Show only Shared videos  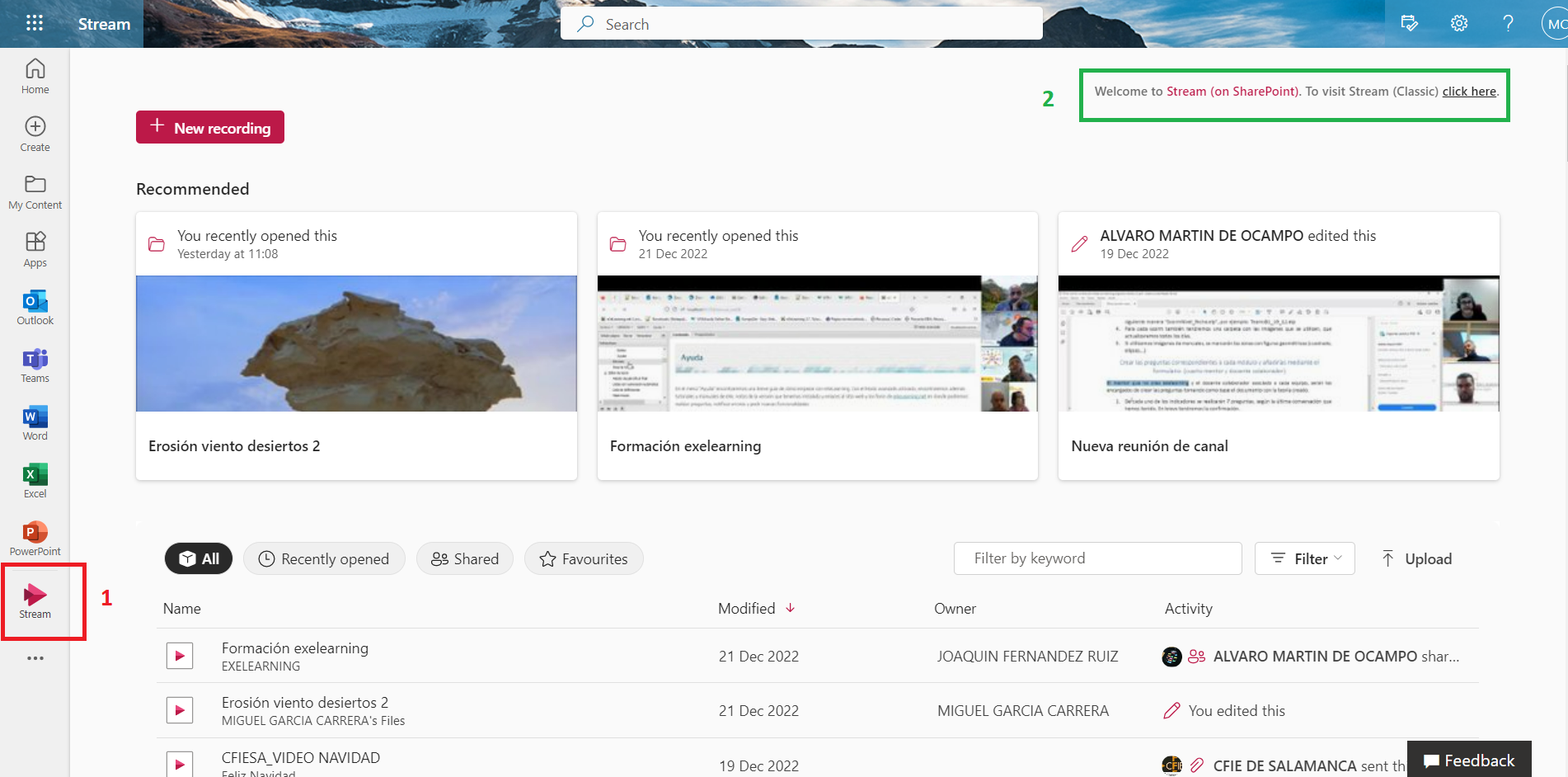[465, 558]
